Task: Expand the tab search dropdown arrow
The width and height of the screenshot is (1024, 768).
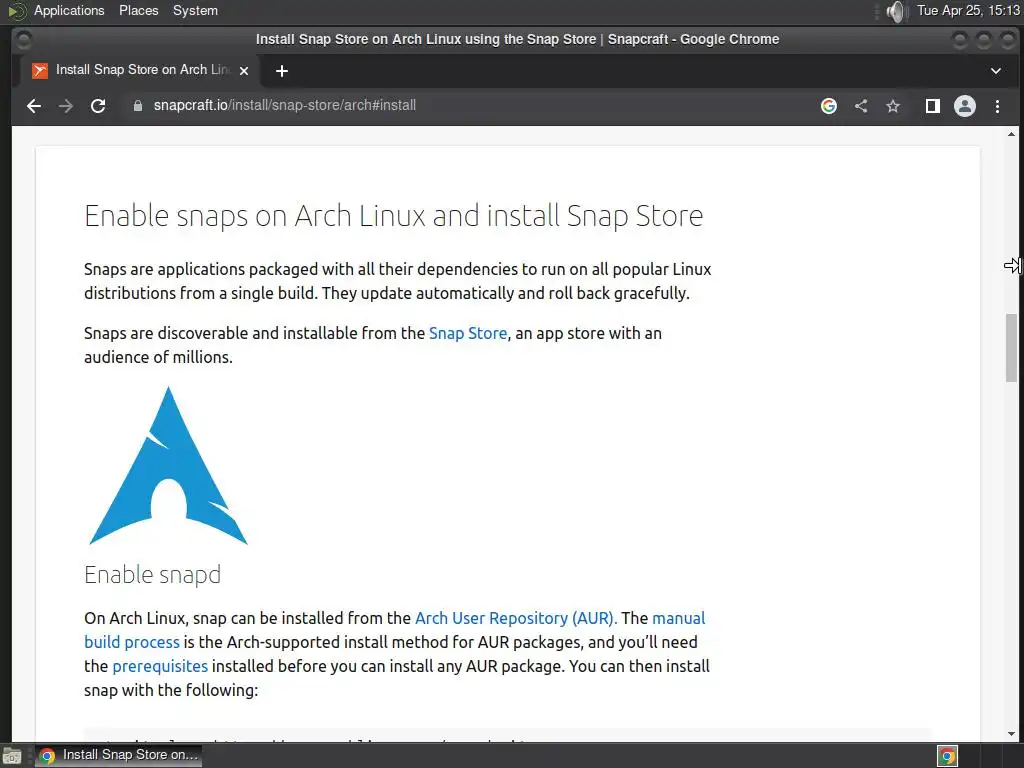Action: click(996, 71)
